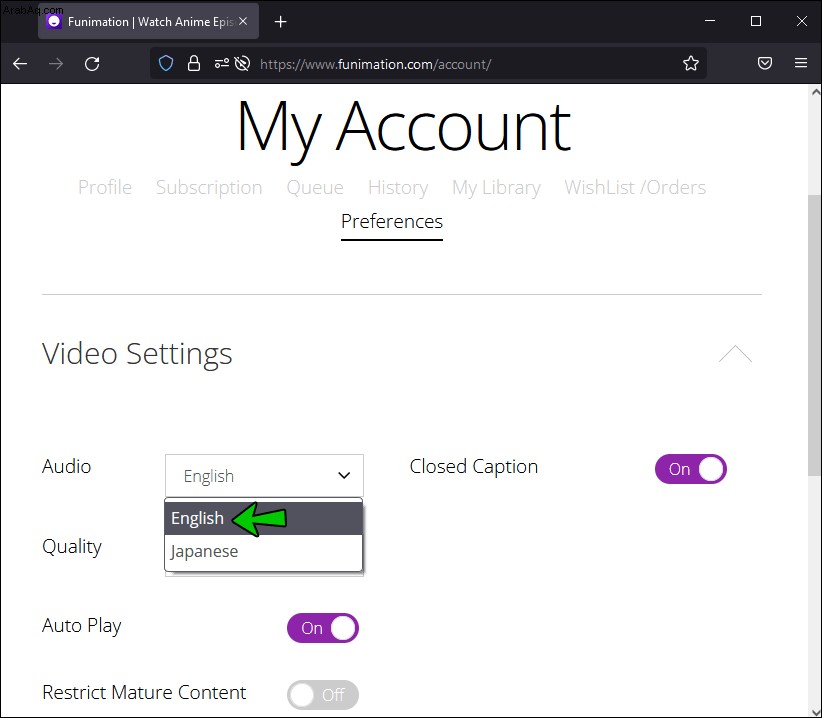Click the browser back arrow
This screenshot has height=718, width=822.
coord(20,64)
